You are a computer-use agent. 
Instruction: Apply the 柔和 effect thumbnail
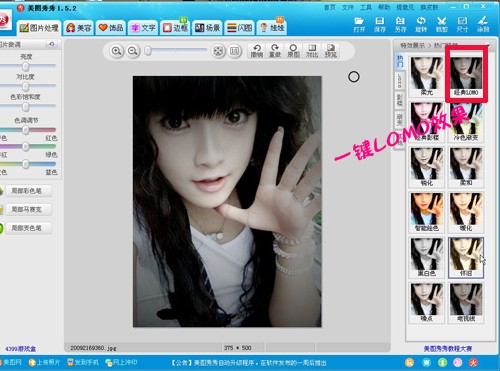(x=466, y=167)
